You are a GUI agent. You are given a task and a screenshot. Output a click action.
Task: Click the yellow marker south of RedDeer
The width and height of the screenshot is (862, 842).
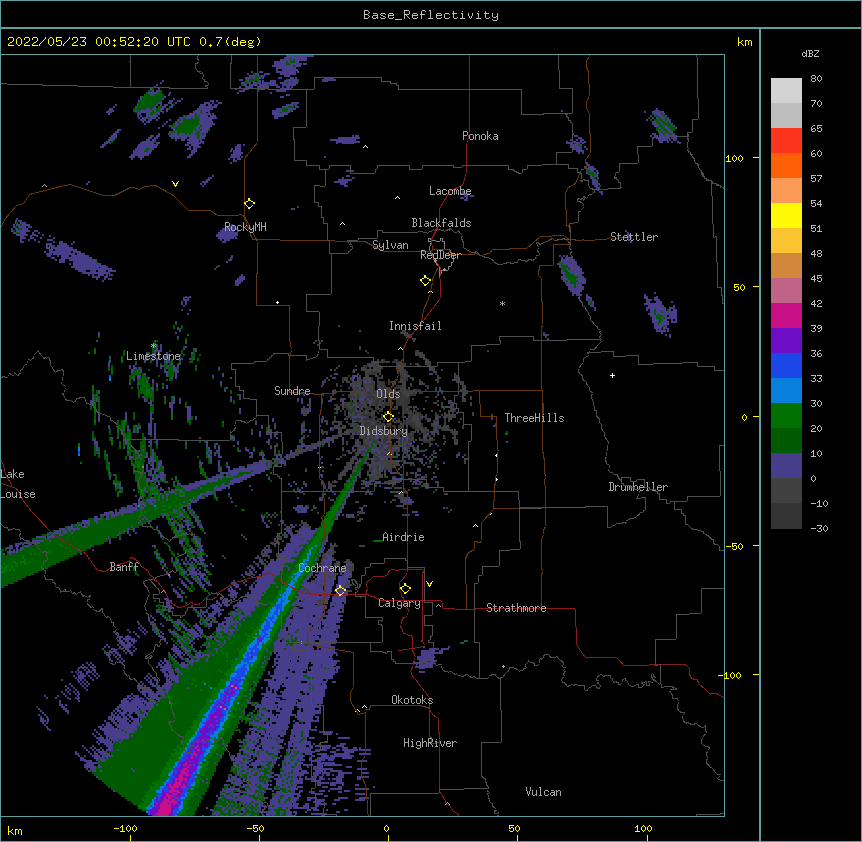pyautogui.click(x=426, y=280)
